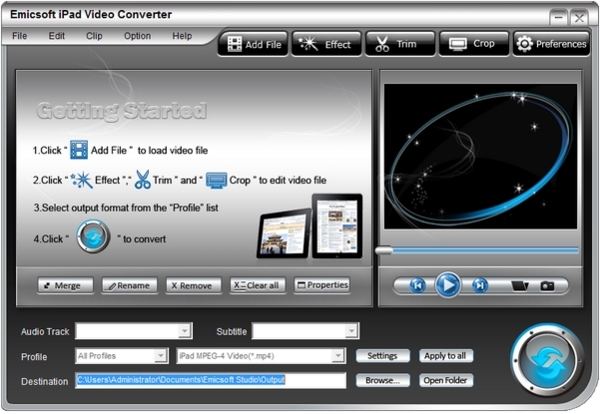
Task: Click the Add File toolbar button
Action: tap(253, 44)
